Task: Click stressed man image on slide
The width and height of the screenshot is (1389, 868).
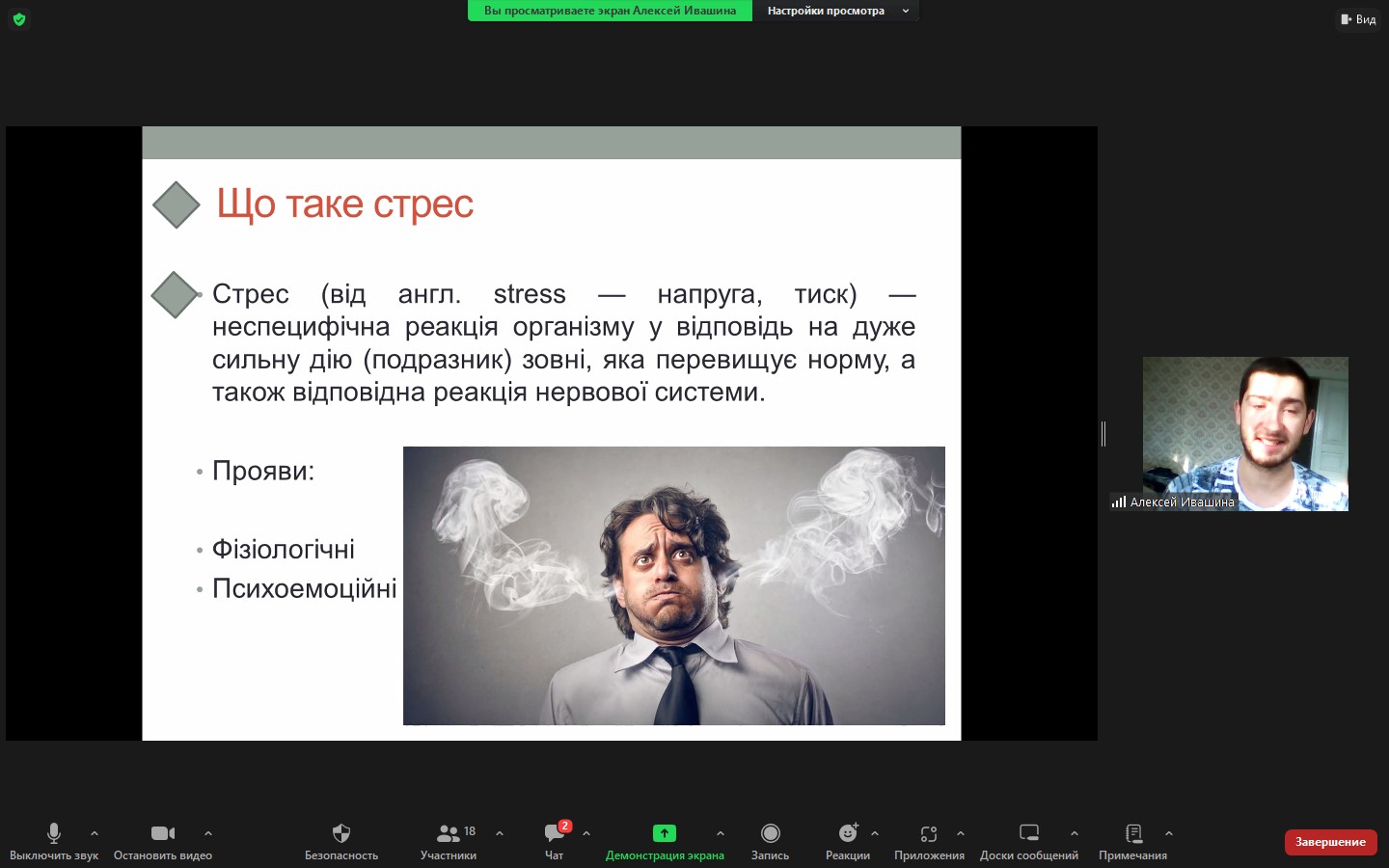Action: (x=674, y=585)
